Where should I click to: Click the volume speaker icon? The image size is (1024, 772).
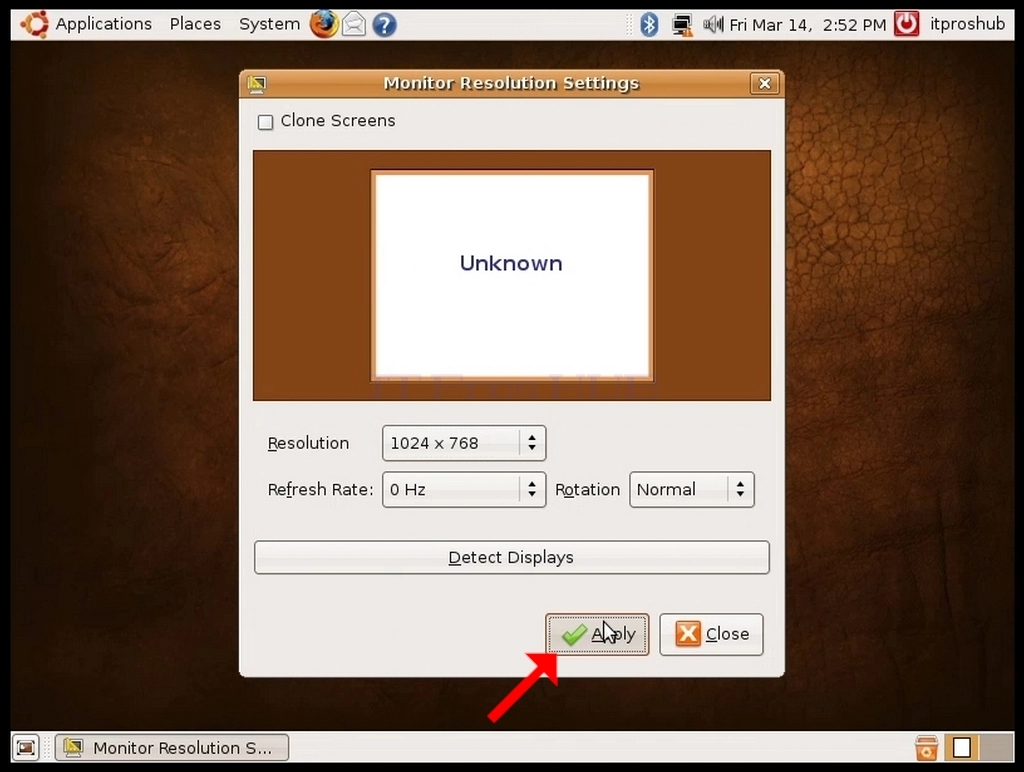click(x=713, y=25)
